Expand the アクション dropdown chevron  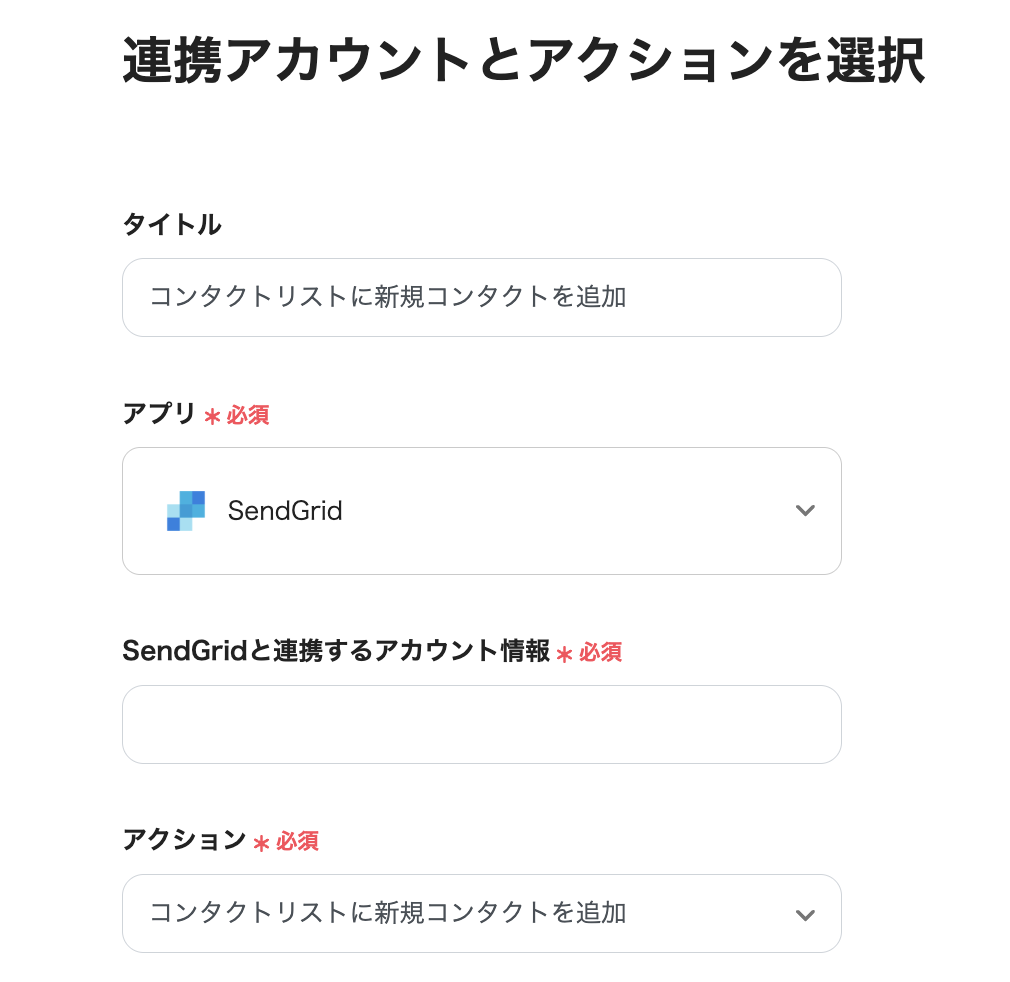point(805,914)
